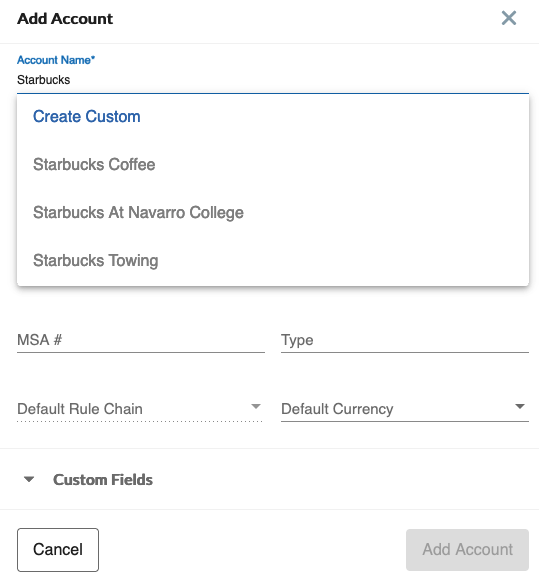Choose the Create Custom option
The width and height of the screenshot is (539, 578).
(x=273, y=116)
